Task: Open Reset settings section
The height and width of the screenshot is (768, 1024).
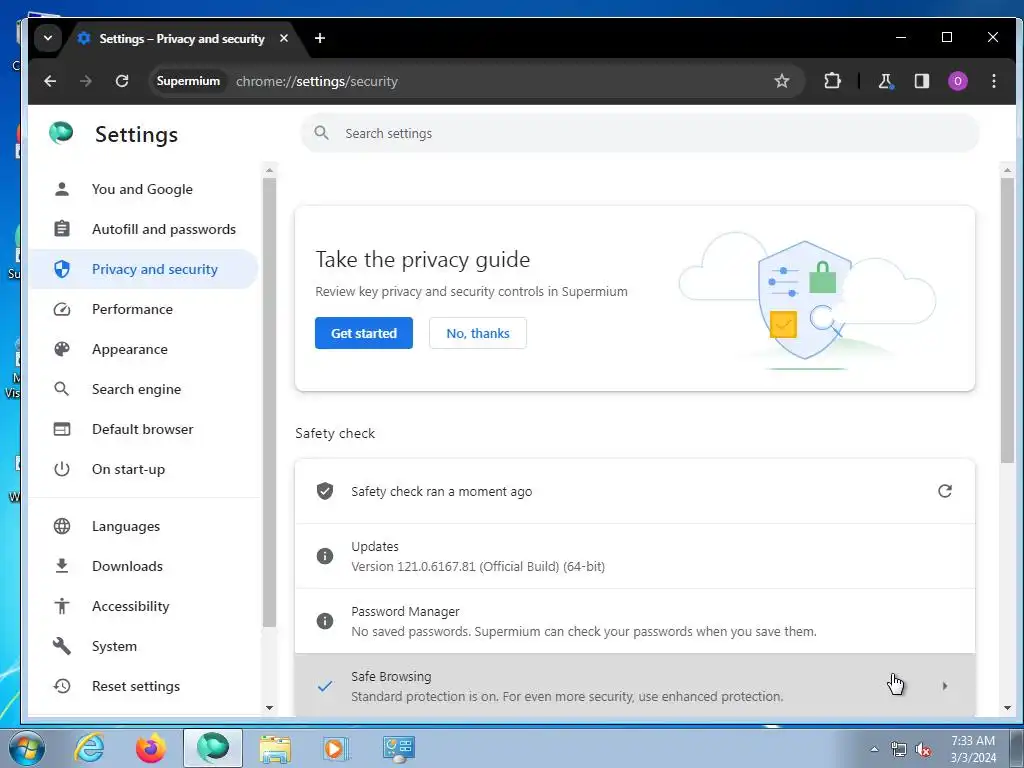Action: (x=142, y=686)
